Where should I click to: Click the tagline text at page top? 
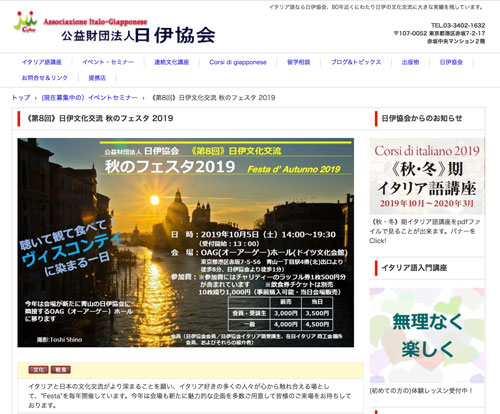(376, 7)
